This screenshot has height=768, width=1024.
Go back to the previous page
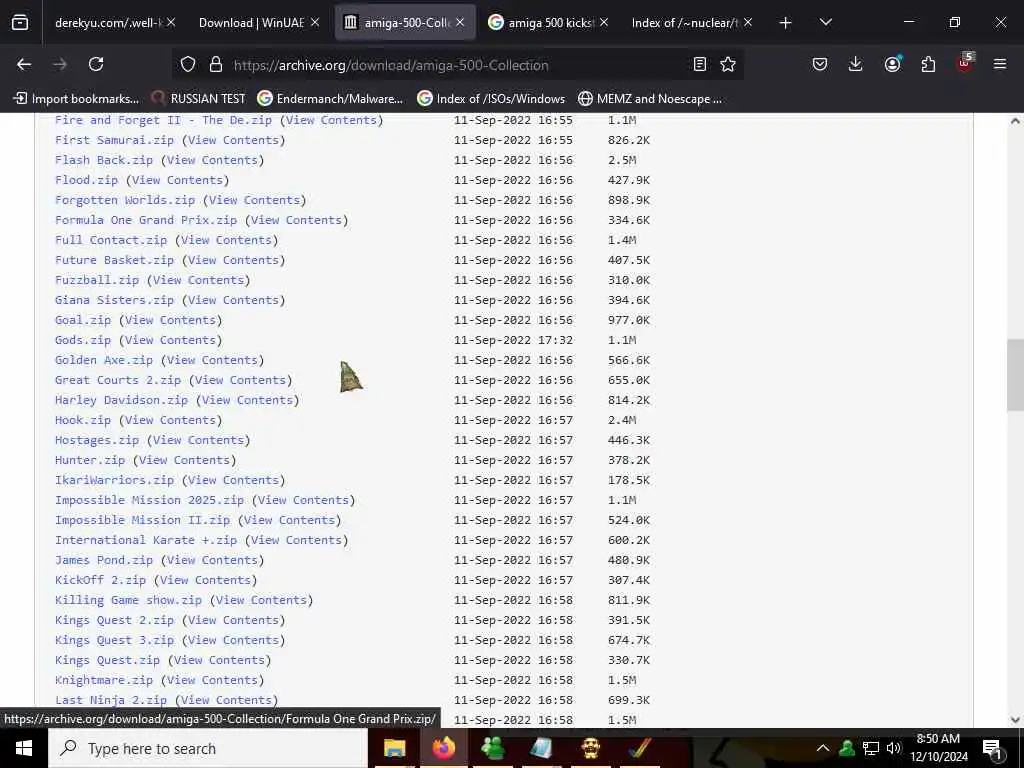[x=24, y=64]
